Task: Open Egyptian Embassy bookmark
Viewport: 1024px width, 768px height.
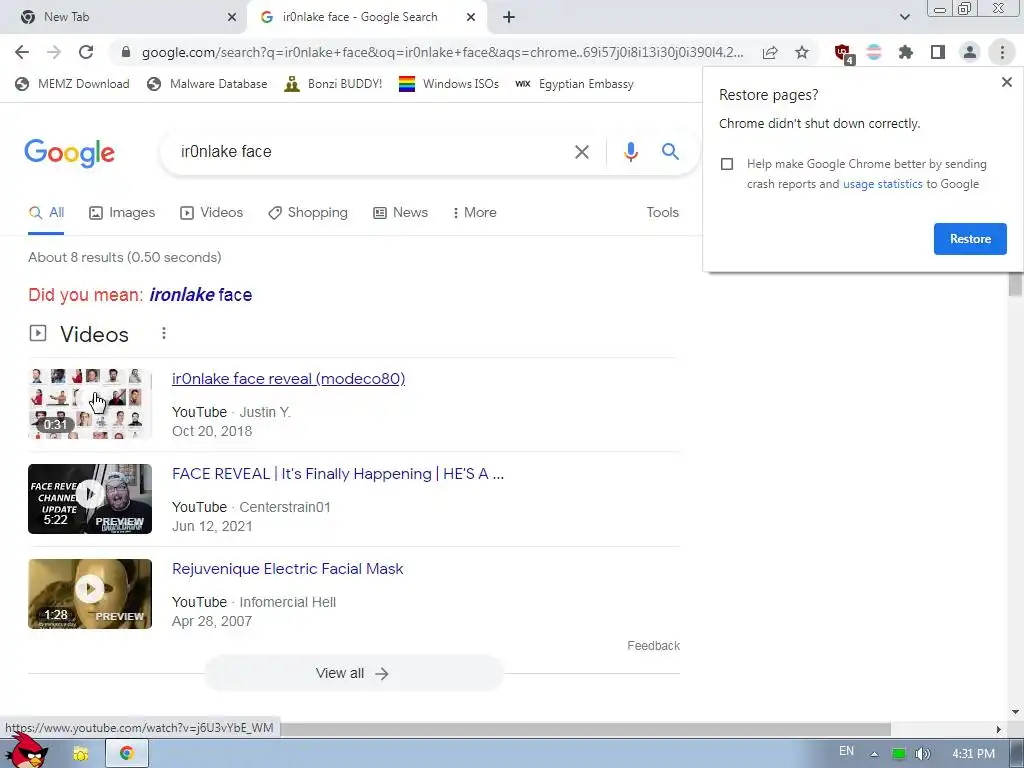Action: click(575, 84)
